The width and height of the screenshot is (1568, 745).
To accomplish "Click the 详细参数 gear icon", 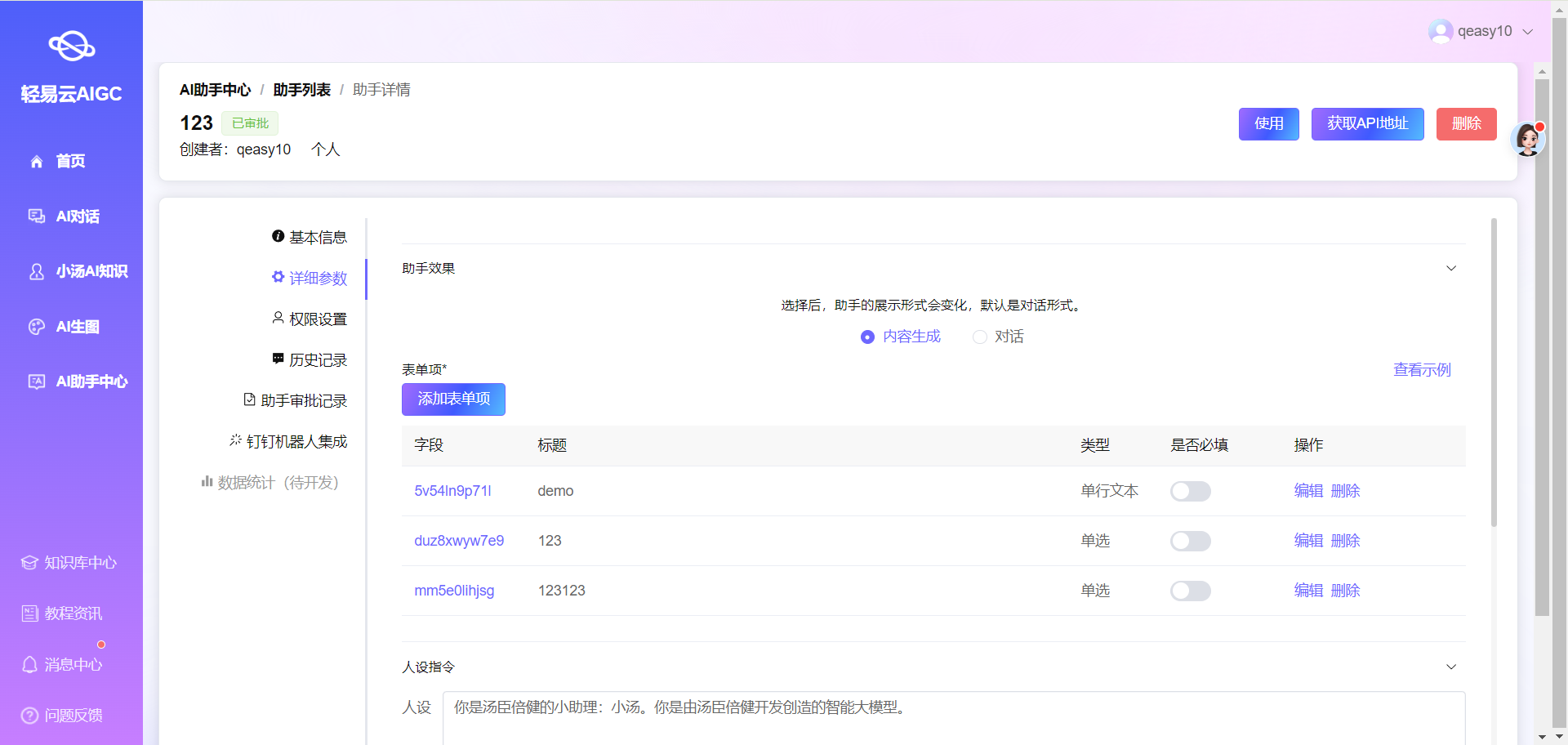I will click(x=278, y=277).
